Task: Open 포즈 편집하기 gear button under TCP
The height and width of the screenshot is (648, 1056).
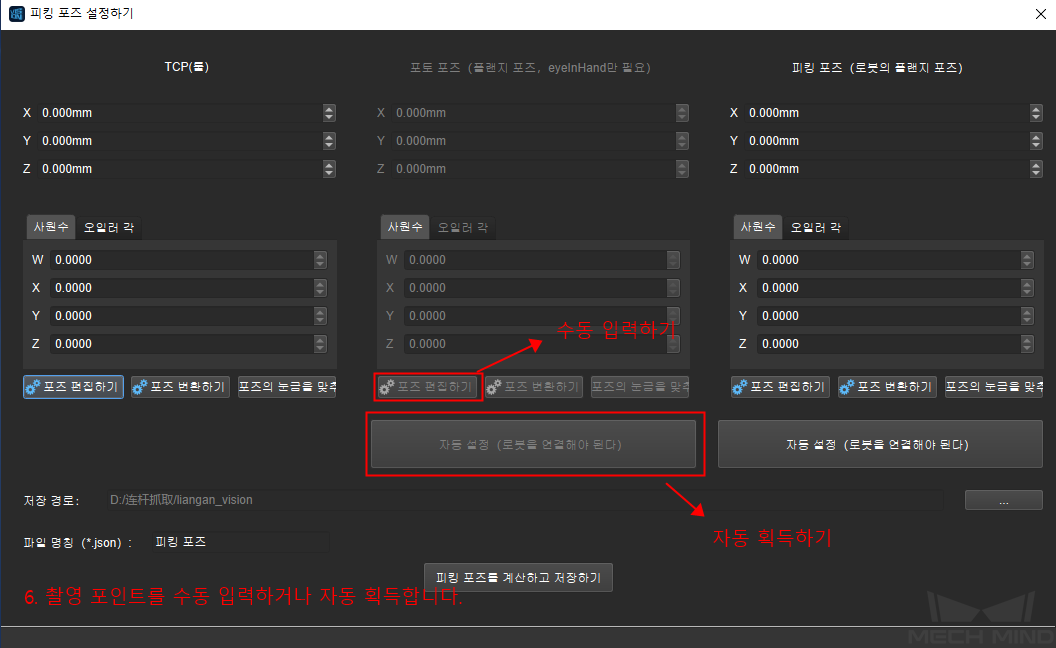Action: pos(73,387)
